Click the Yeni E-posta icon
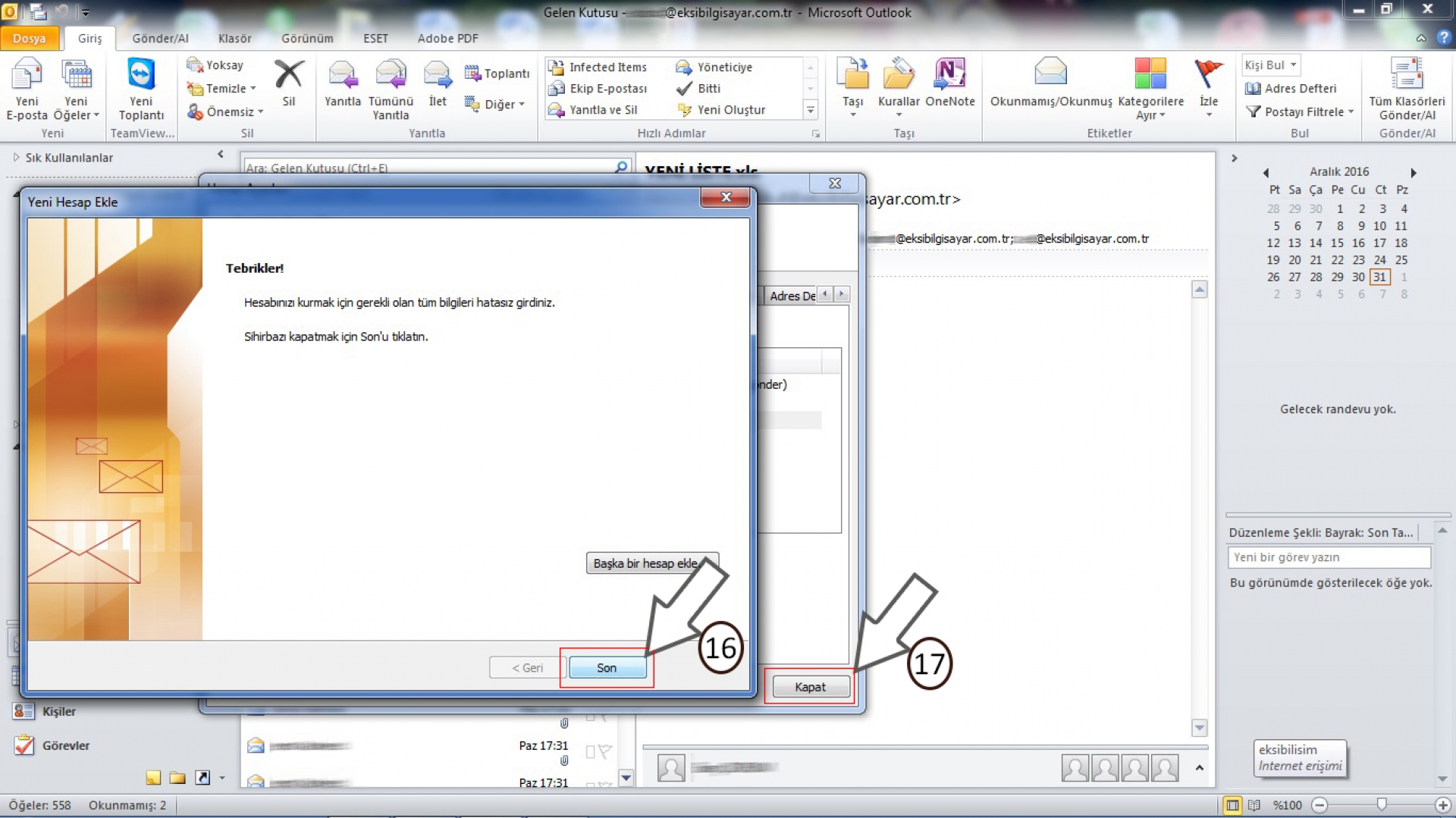 pos(27,76)
